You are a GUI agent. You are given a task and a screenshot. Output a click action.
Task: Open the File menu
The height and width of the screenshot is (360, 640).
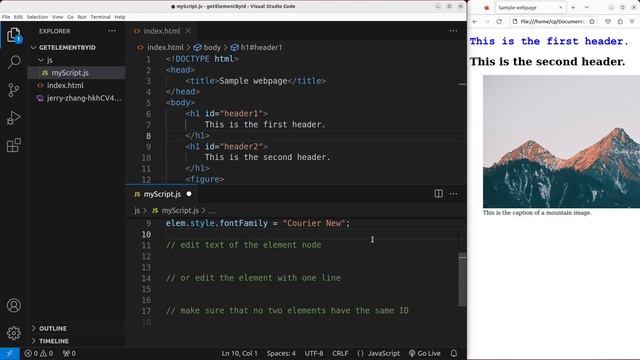6,17
